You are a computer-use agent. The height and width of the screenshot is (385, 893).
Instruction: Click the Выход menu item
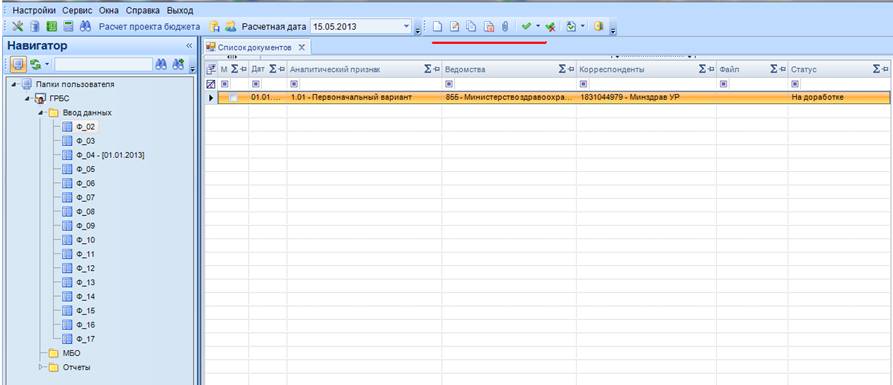click(180, 11)
